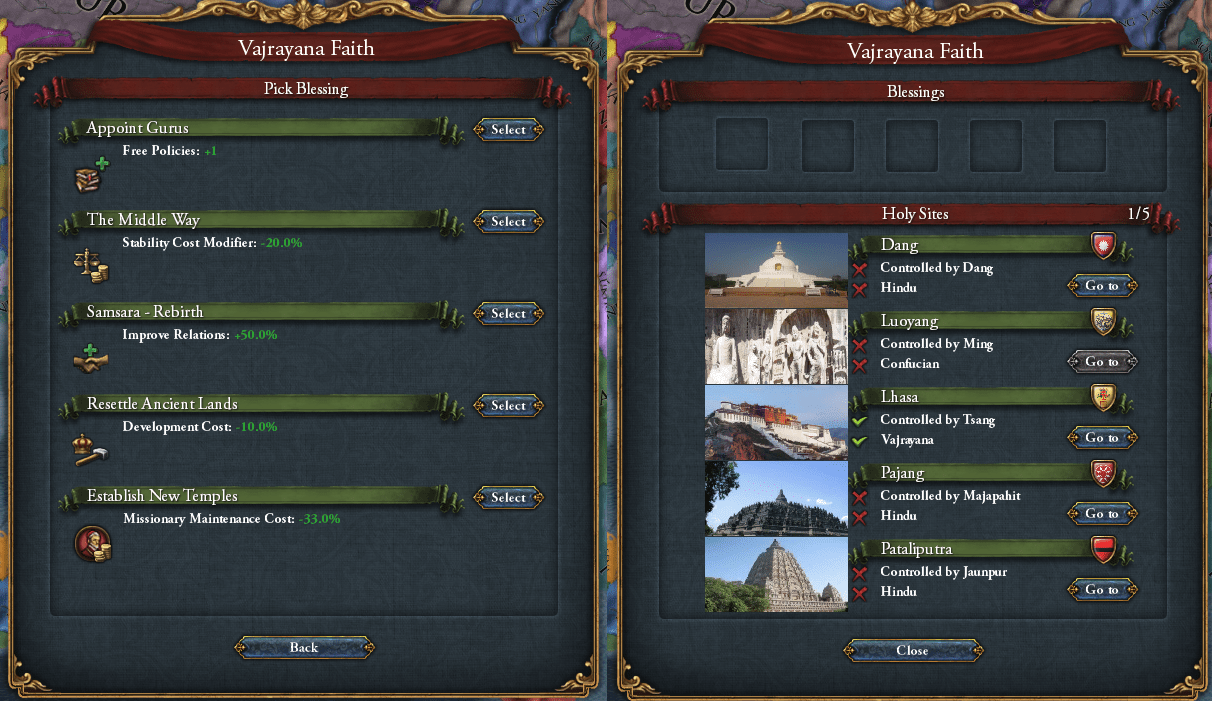Click the Ming shield beside Luoyang
Screen dimensions: 1212x701
point(1103,319)
